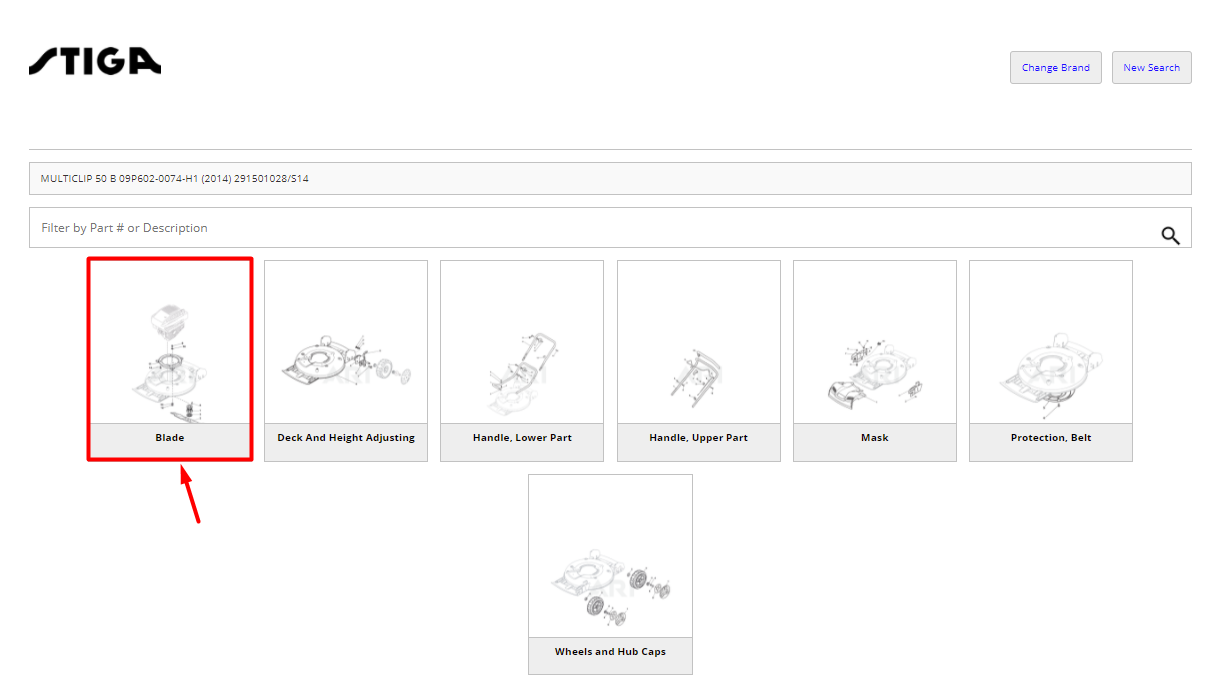The height and width of the screenshot is (680, 1224).
Task: Click the STIGA logo
Action: coord(95,61)
